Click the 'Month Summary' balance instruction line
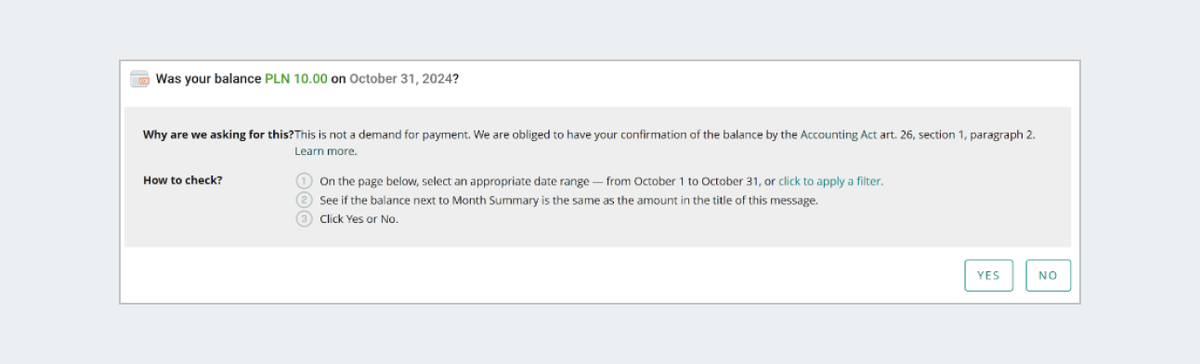This screenshot has height=364, width=1200. pyautogui.click(x=568, y=200)
